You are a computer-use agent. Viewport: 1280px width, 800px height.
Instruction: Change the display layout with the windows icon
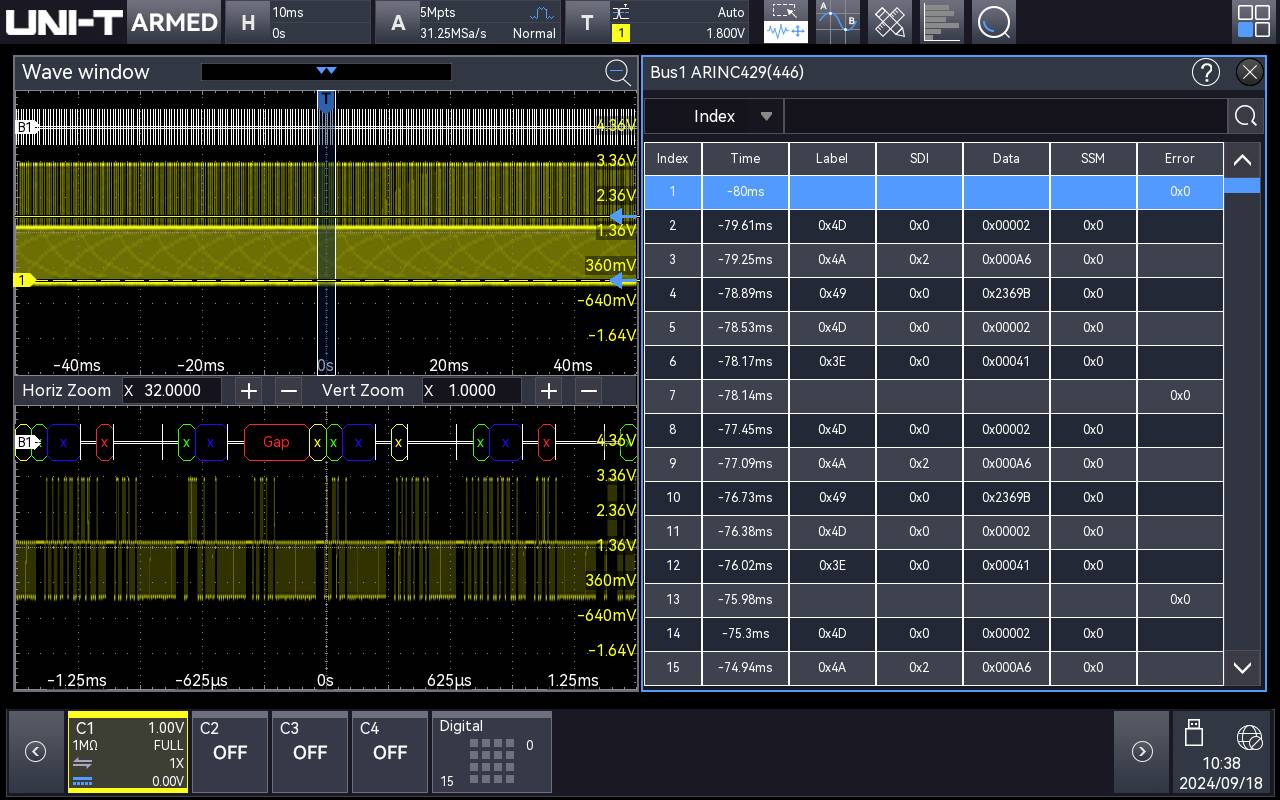tap(1252, 21)
